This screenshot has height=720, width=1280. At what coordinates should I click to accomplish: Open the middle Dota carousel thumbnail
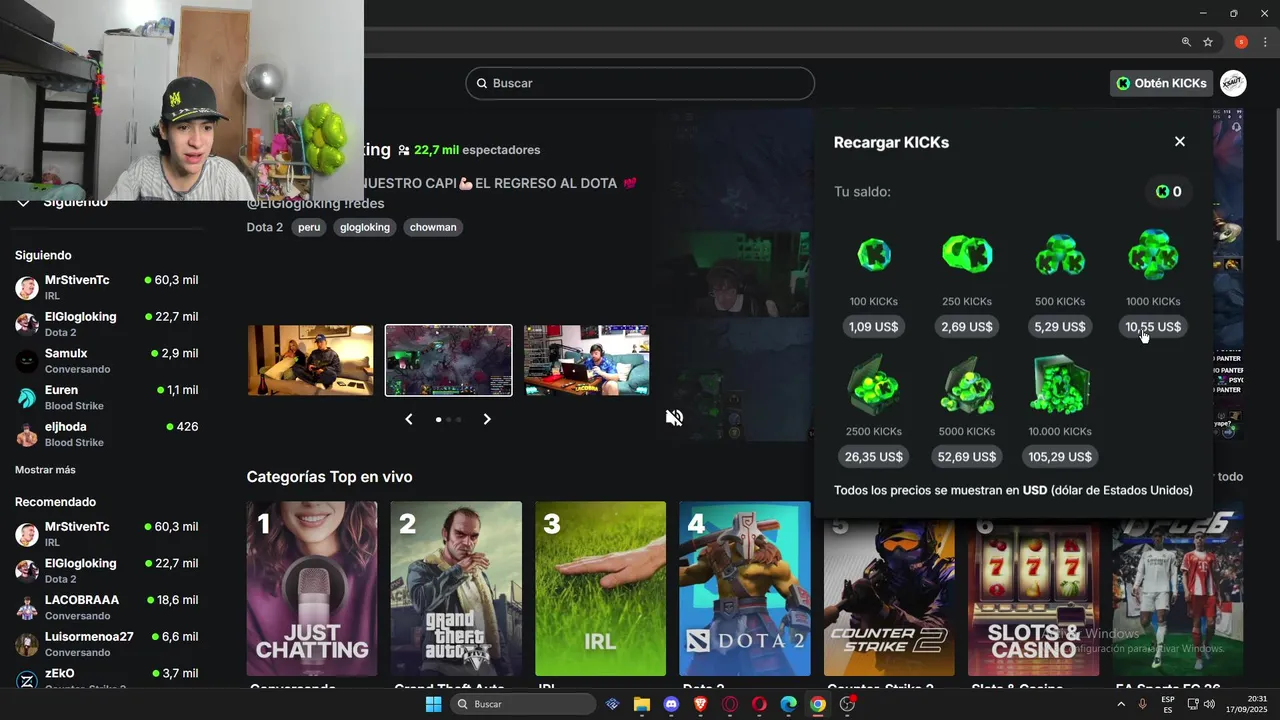(449, 360)
